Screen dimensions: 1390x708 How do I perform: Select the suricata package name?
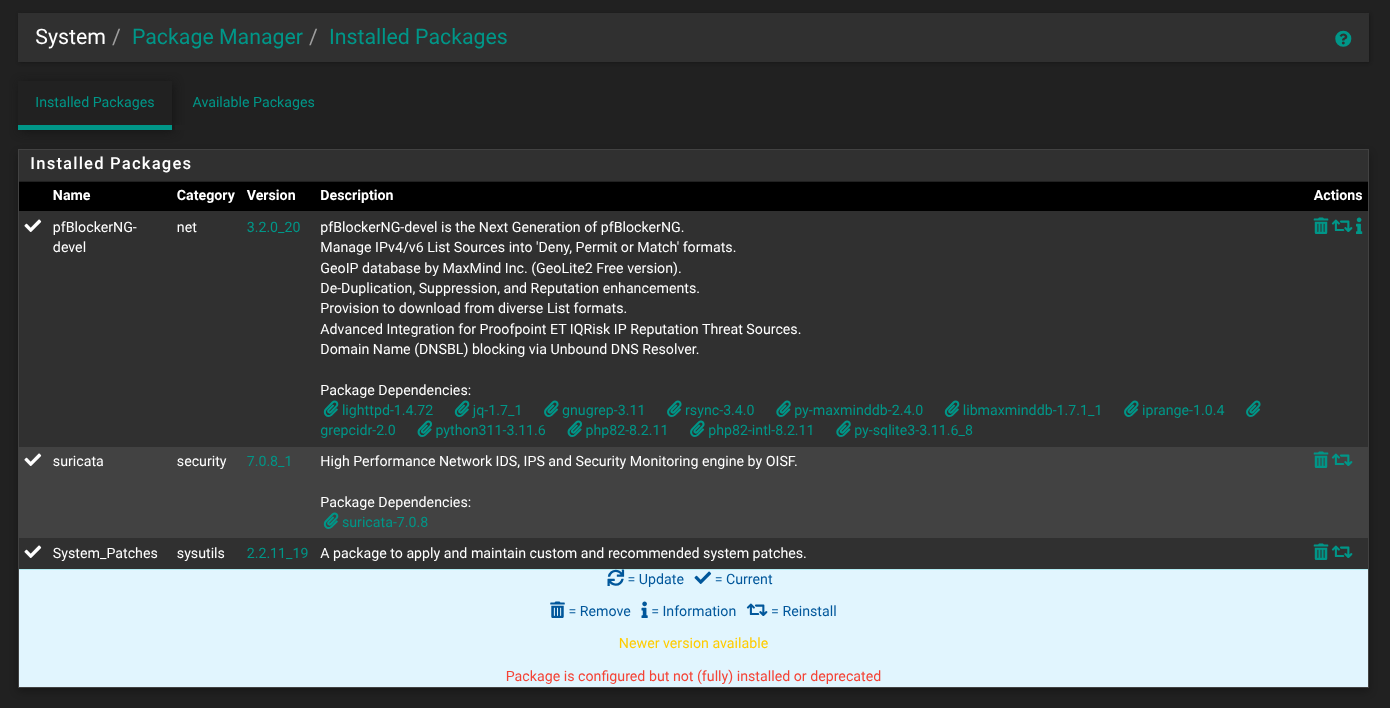coord(78,461)
